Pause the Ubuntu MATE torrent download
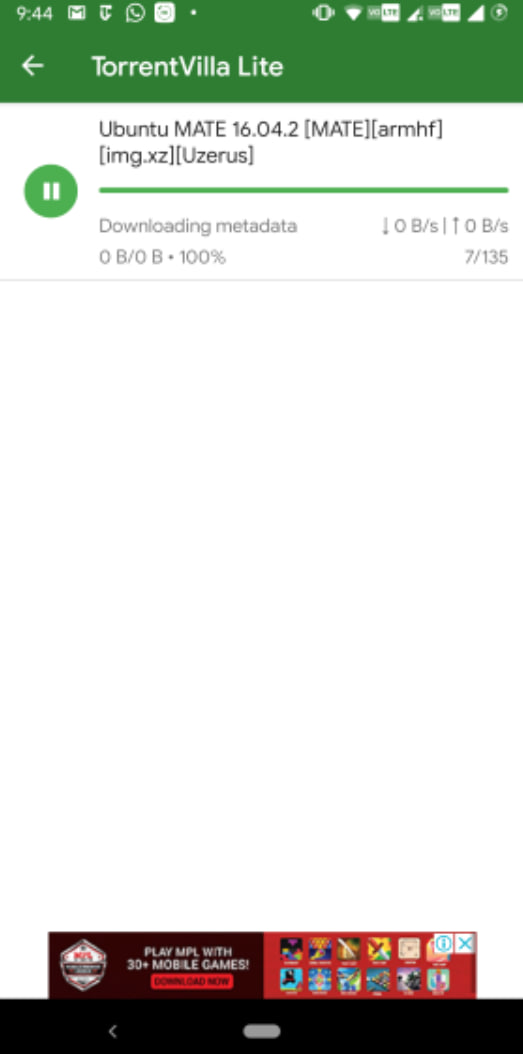This screenshot has height=1054, width=523. click(x=51, y=192)
